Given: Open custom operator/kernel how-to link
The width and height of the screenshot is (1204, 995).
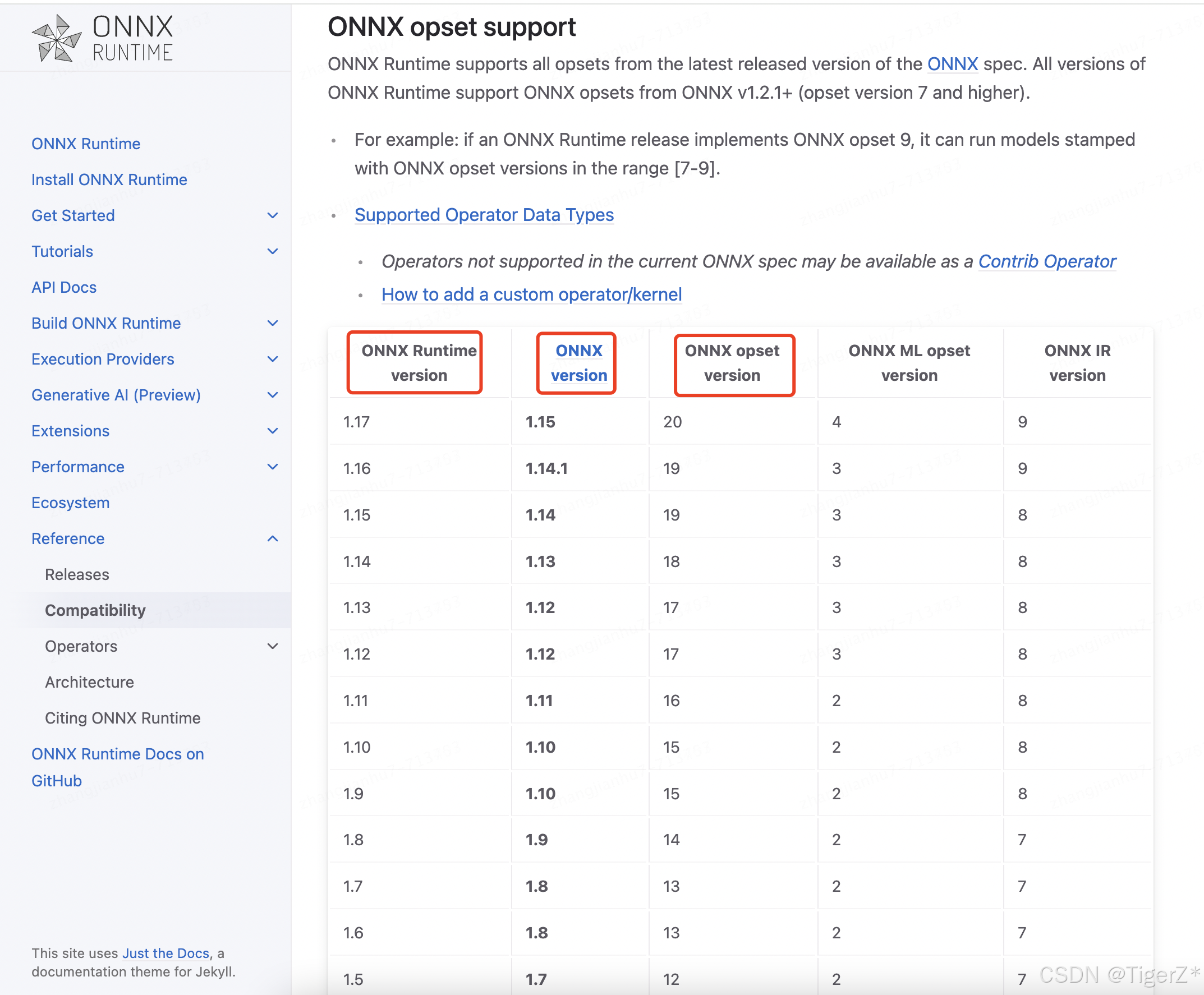Looking at the screenshot, I should 531,294.
